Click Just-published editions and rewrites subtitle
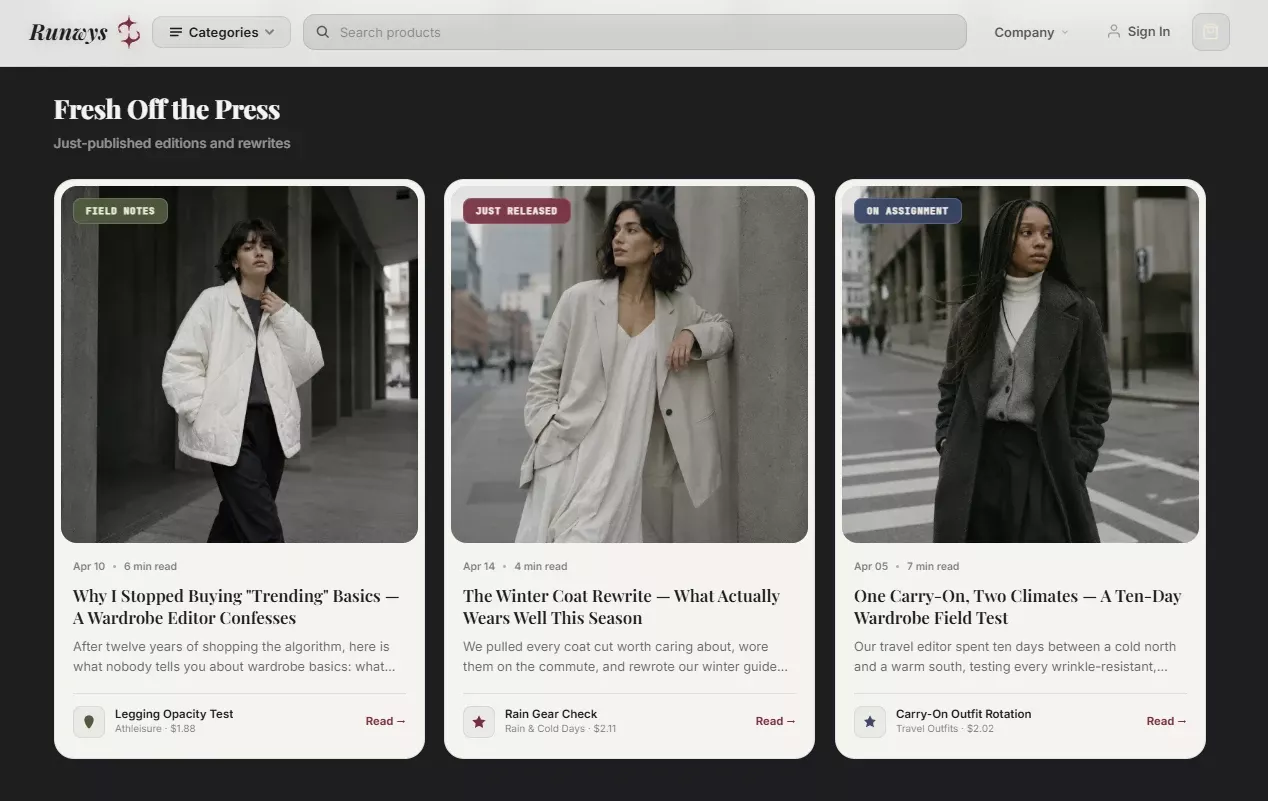The width and height of the screenshot is (1268, 801). [x=172, y=143]
